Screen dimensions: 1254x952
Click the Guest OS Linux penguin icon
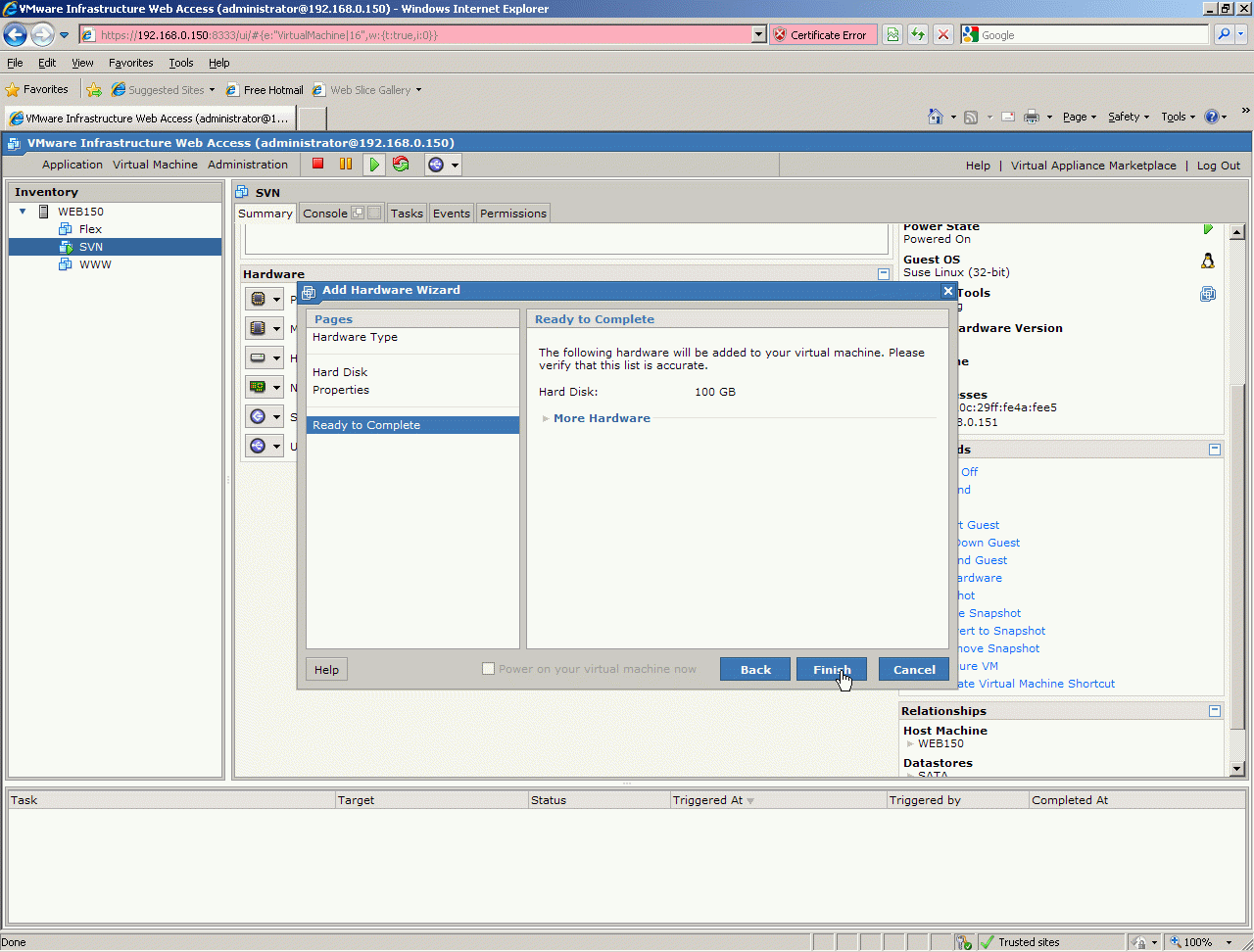(x=1208, y=261)
